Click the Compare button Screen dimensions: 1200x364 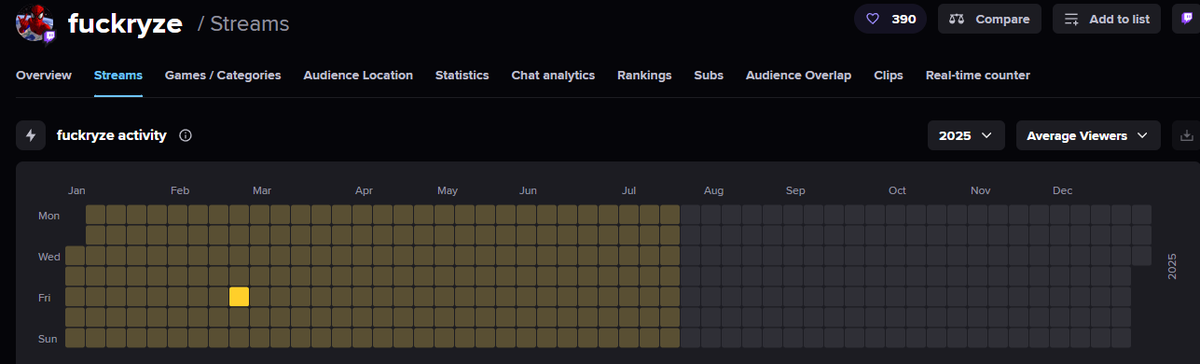pyautogui.click(x=989, y=19)
